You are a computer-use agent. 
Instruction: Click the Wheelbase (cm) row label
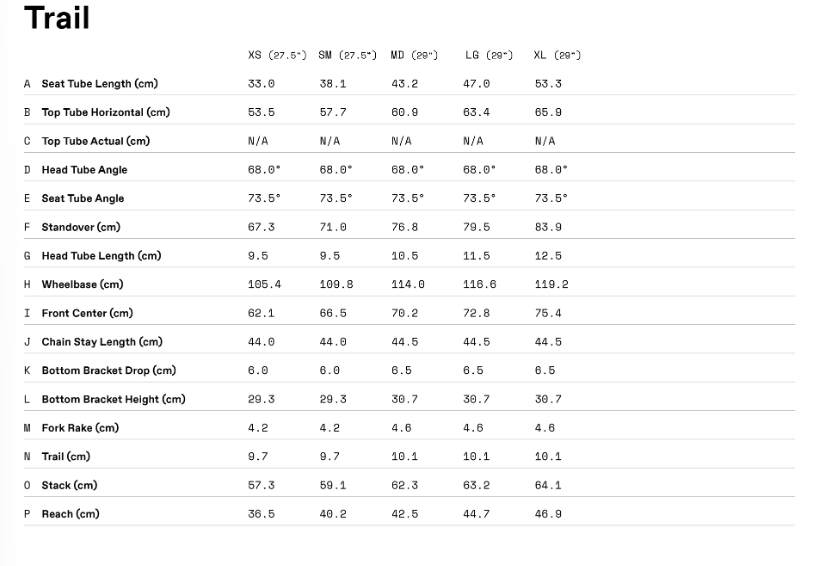(82, 285)
